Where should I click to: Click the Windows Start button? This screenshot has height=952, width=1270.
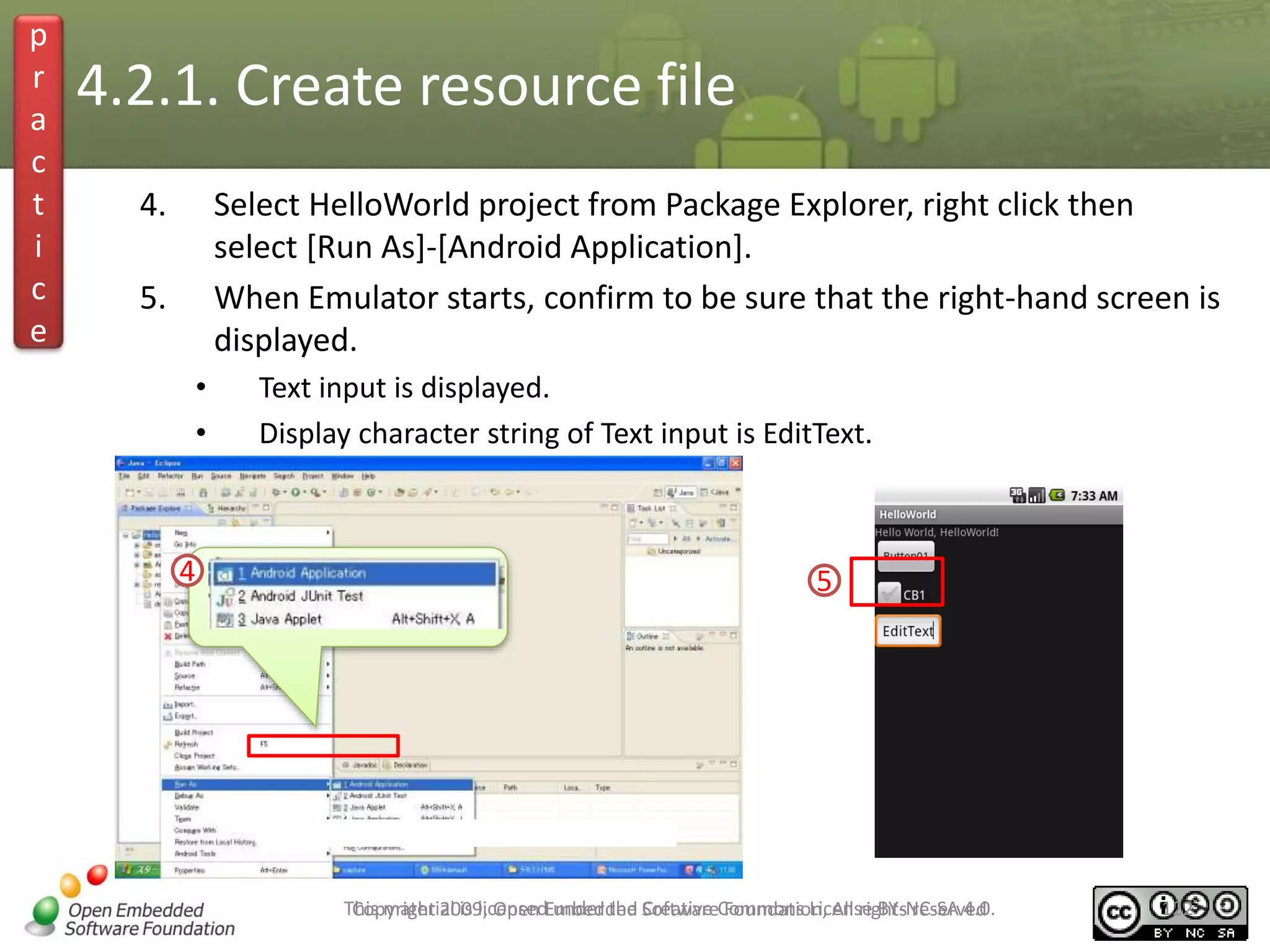[x=138, y=870]
